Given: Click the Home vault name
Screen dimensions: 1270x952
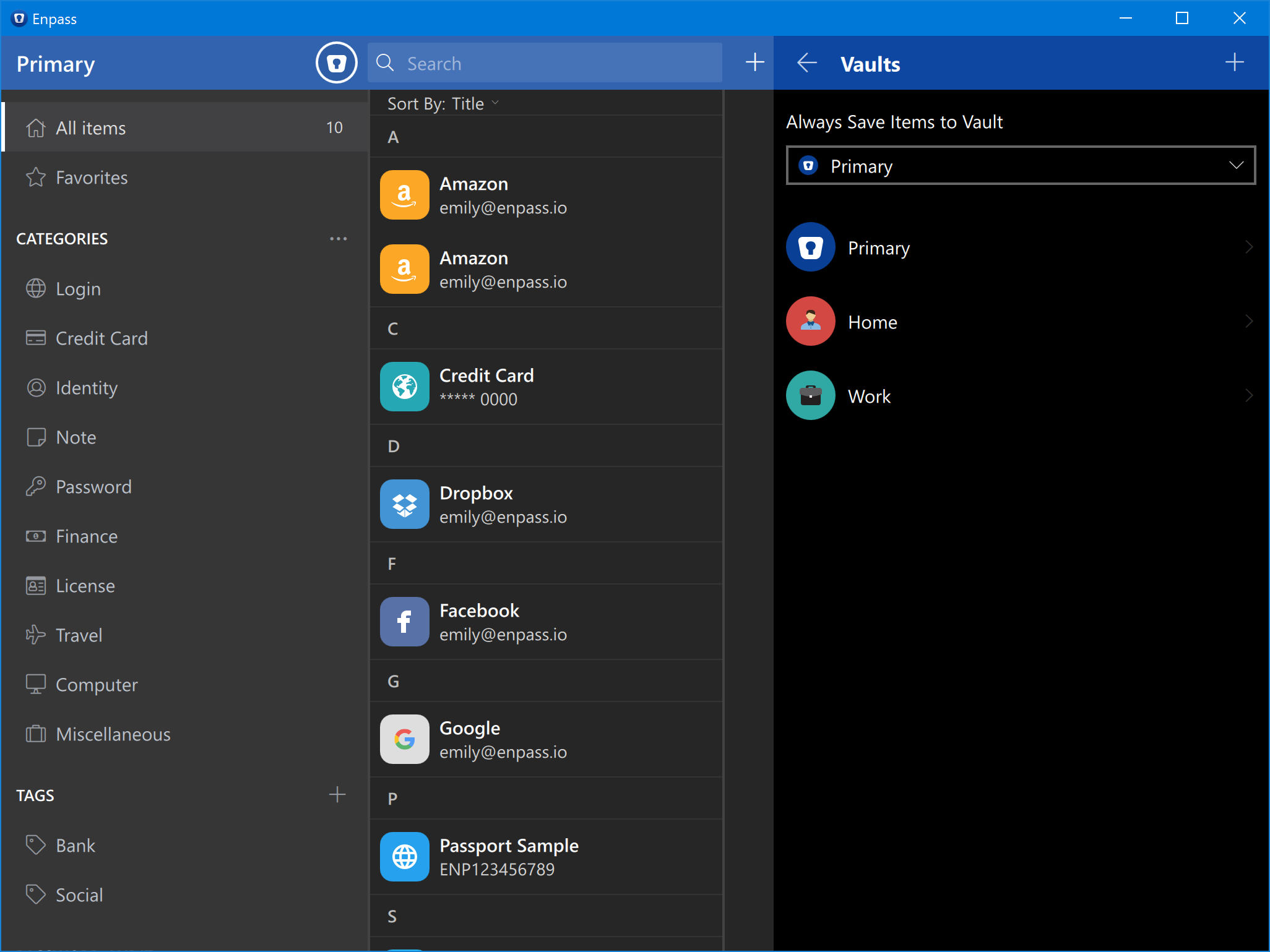Looking at the screenshot, I should [873, 322].
